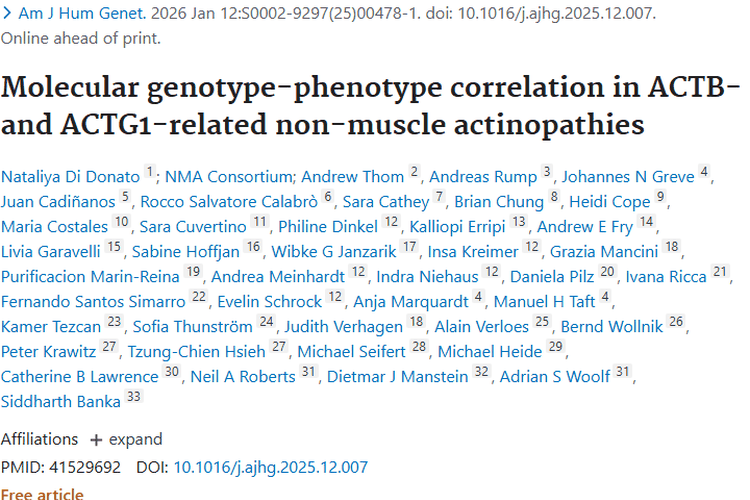Click author Purificacion Marin-Reina
Screen dimensions: 750x500
coord(90,276)
